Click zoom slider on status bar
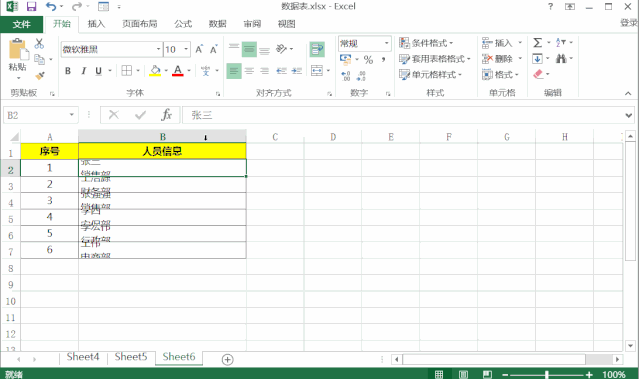639x379 pixels. point(546,375)
